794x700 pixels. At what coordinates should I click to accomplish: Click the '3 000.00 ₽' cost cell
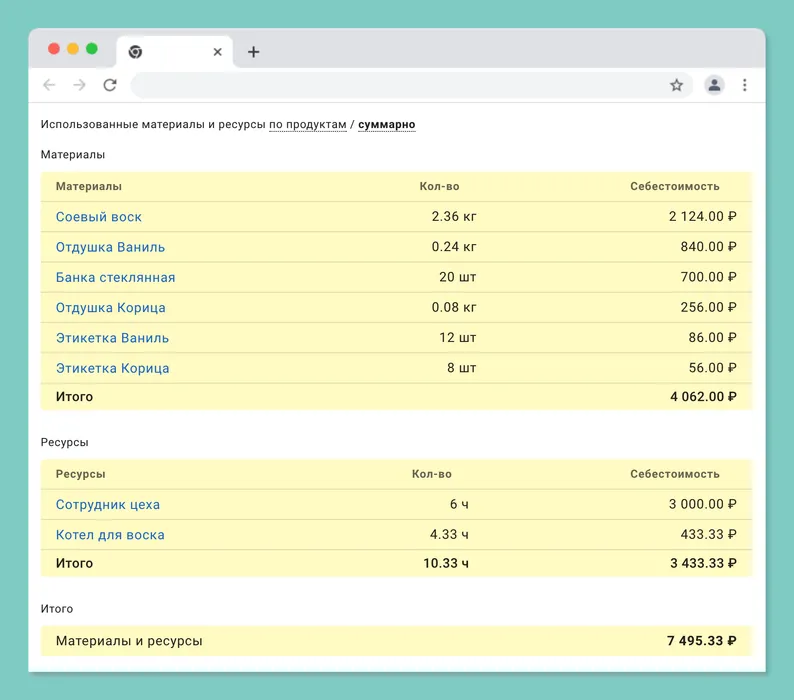[x=702, y=504]
